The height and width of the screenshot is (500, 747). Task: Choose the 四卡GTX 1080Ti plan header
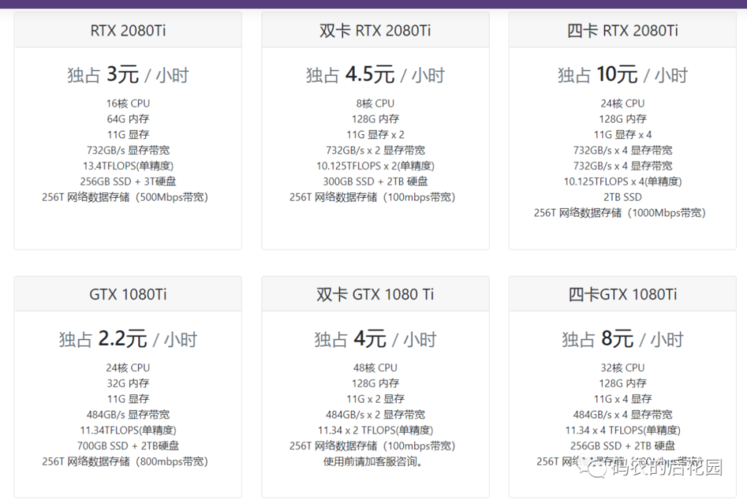pos(622,294)
